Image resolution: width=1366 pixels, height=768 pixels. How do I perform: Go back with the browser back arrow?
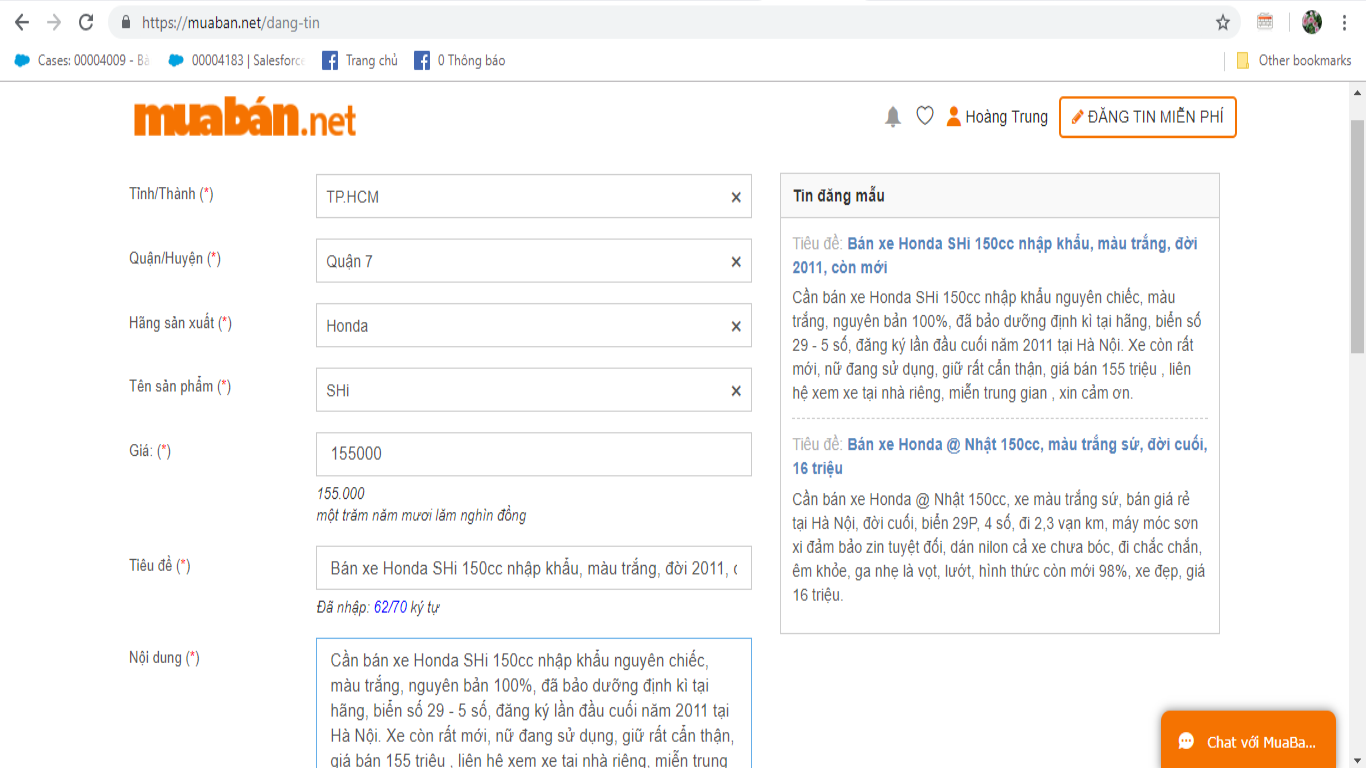pyautogui.click(x=21, y=22)
